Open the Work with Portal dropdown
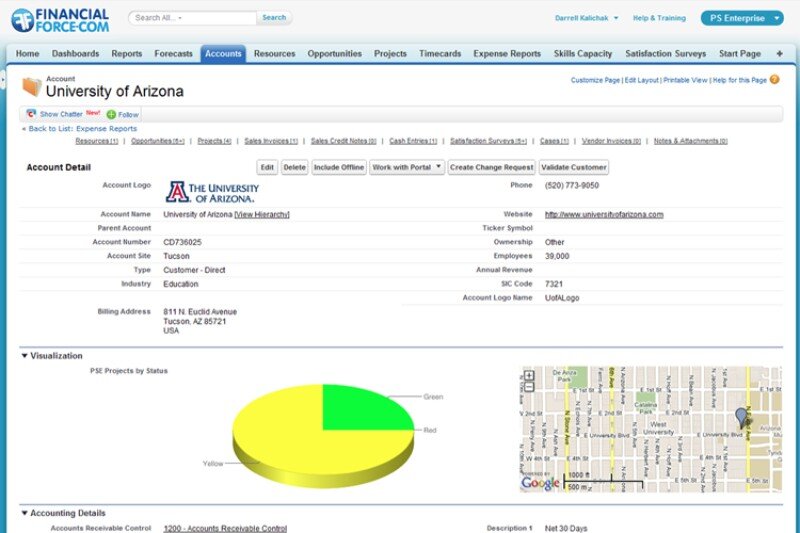The image size is (800, 533). [x=407, y=167]
